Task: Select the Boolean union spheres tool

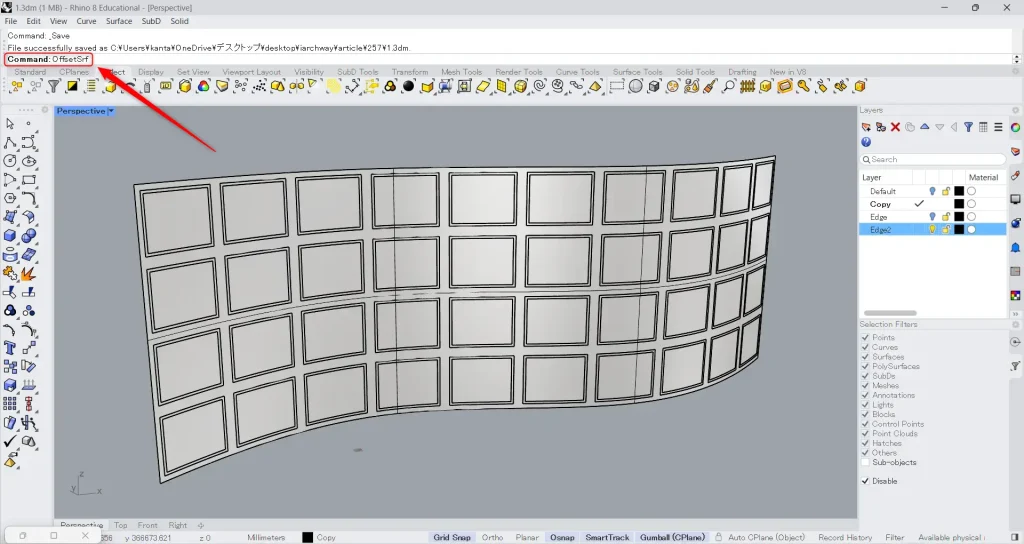Action: (29, 236)
